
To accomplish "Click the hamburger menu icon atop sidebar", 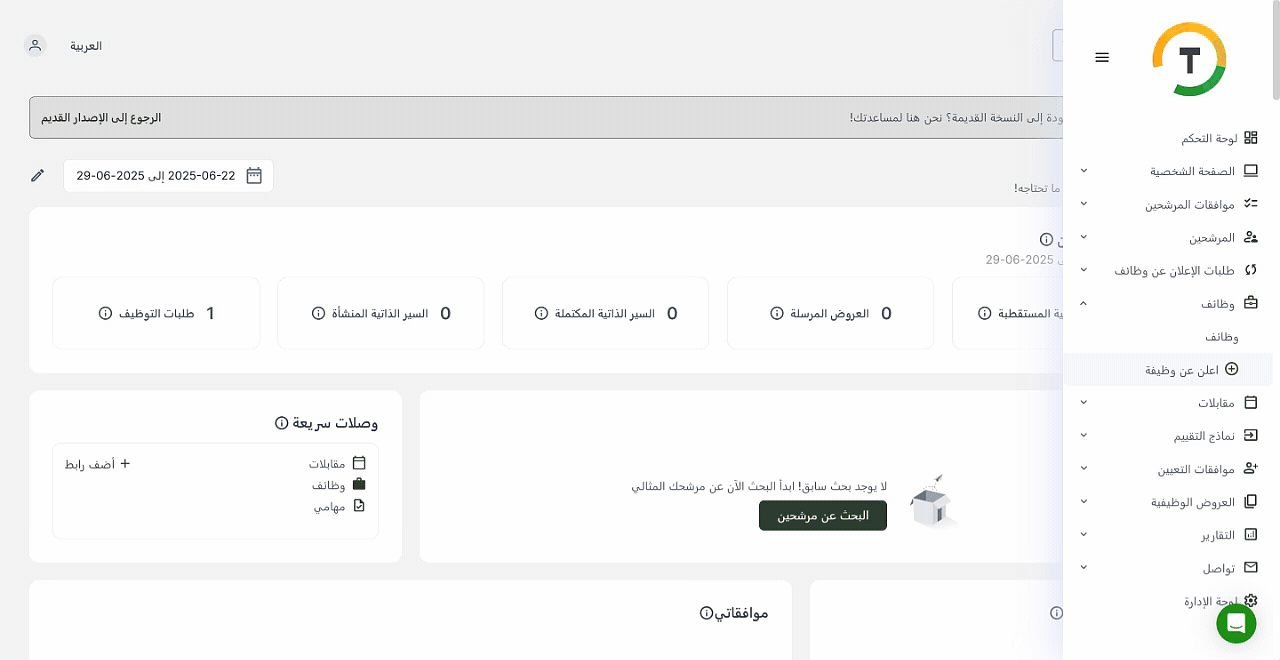I will click(x=1102, y=57).
